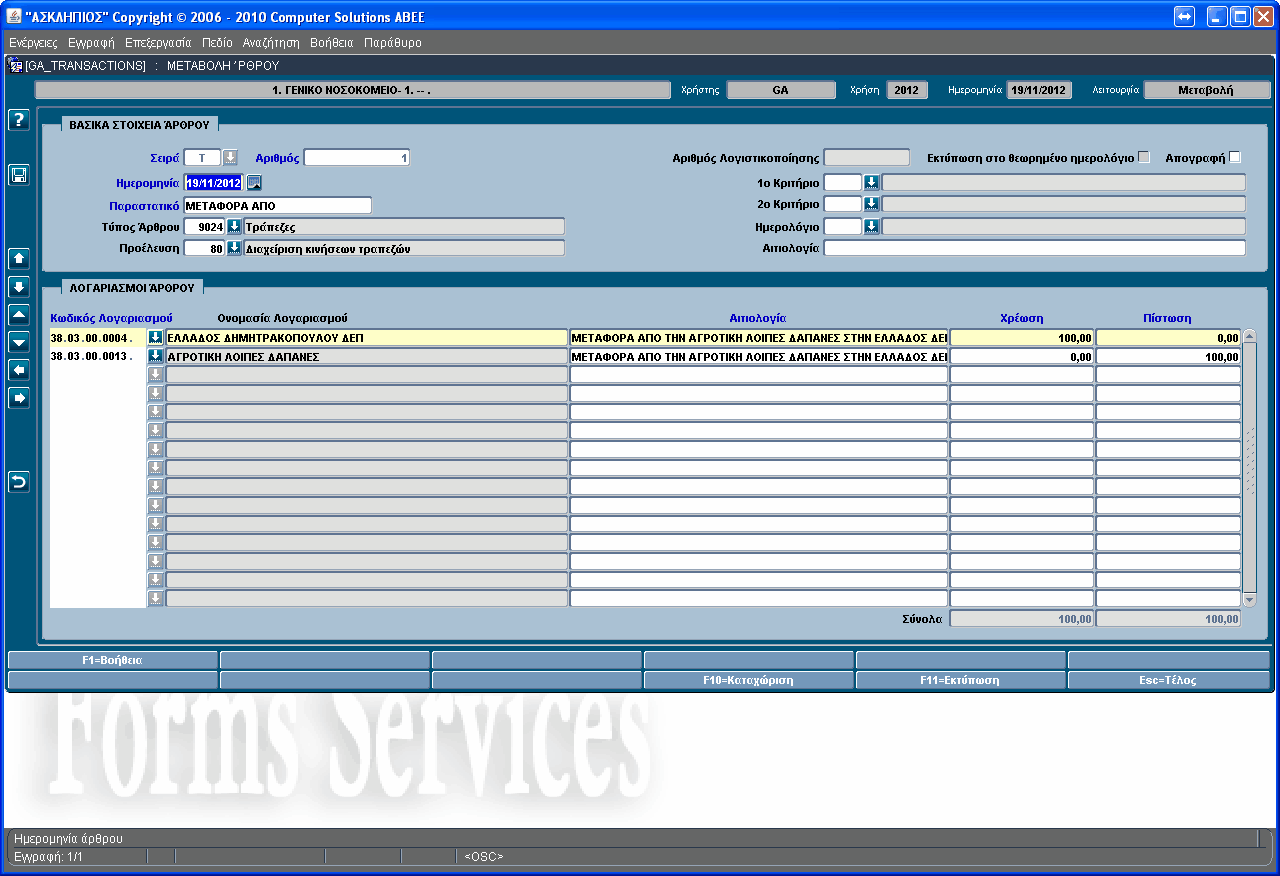Viewport: 1280px width, 876px height.
Task: Click the undo return arrow icon
Action: pyautogui.click(x=18, y=482)
